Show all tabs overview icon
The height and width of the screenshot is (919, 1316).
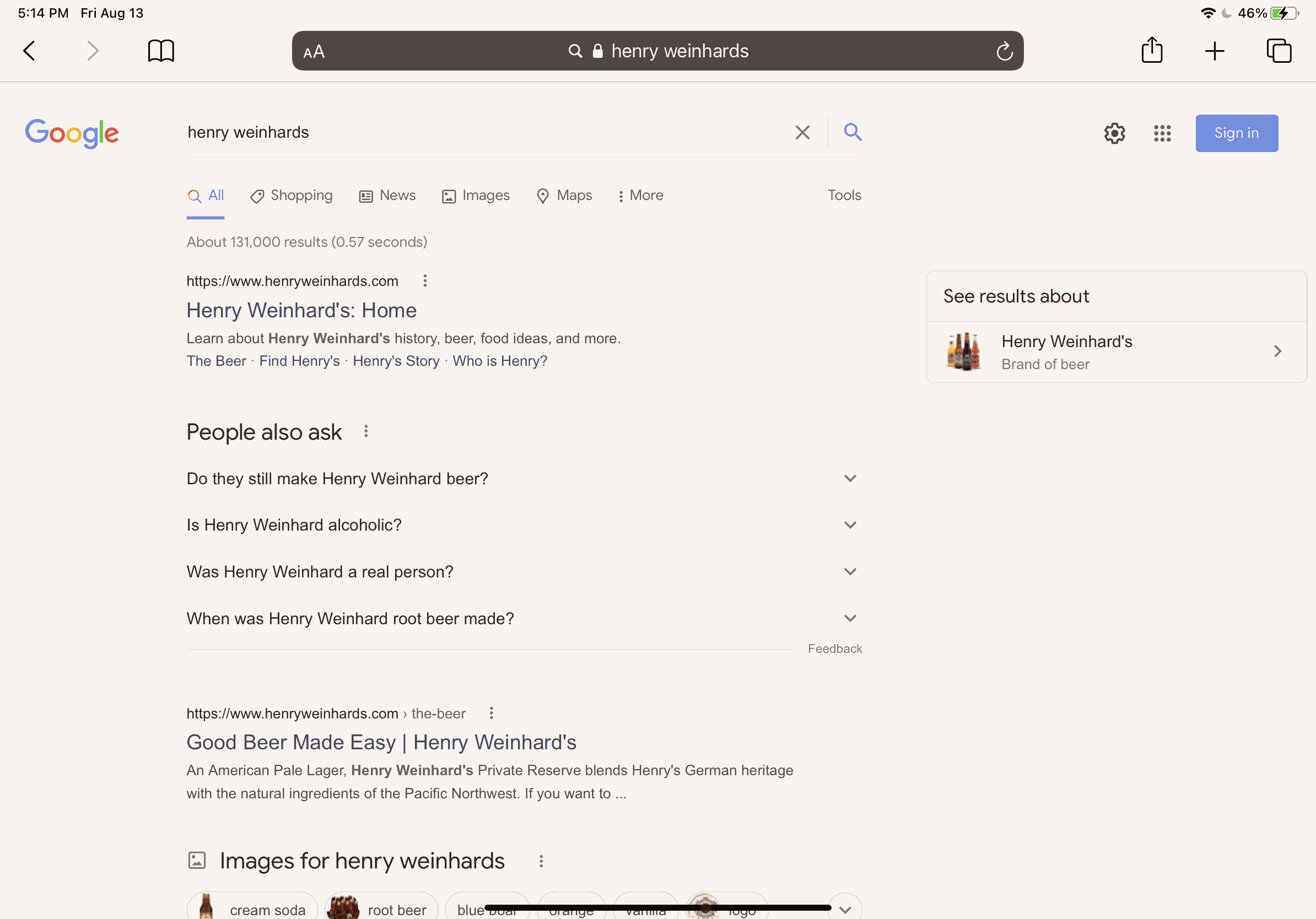1279,51
